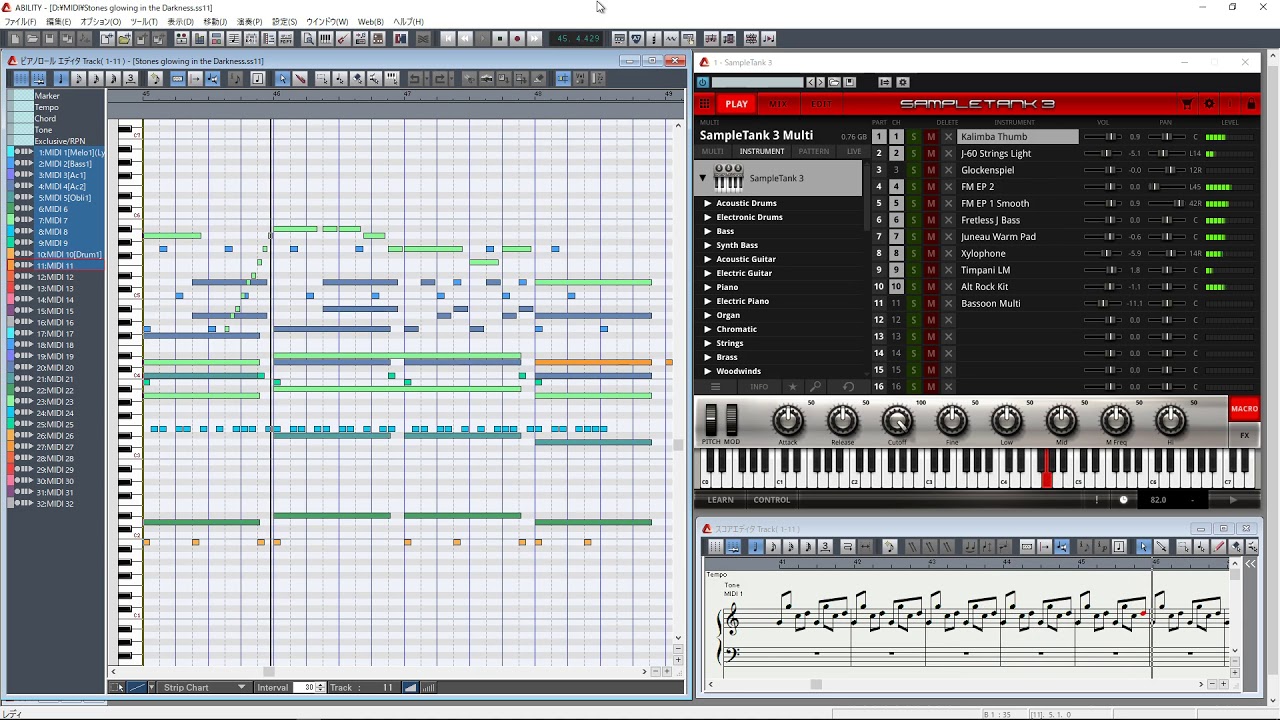This screenshot has width=1280, height=720.
Task: Switch to the PATTERN tab in SampleTank browser
Action: 814,152
